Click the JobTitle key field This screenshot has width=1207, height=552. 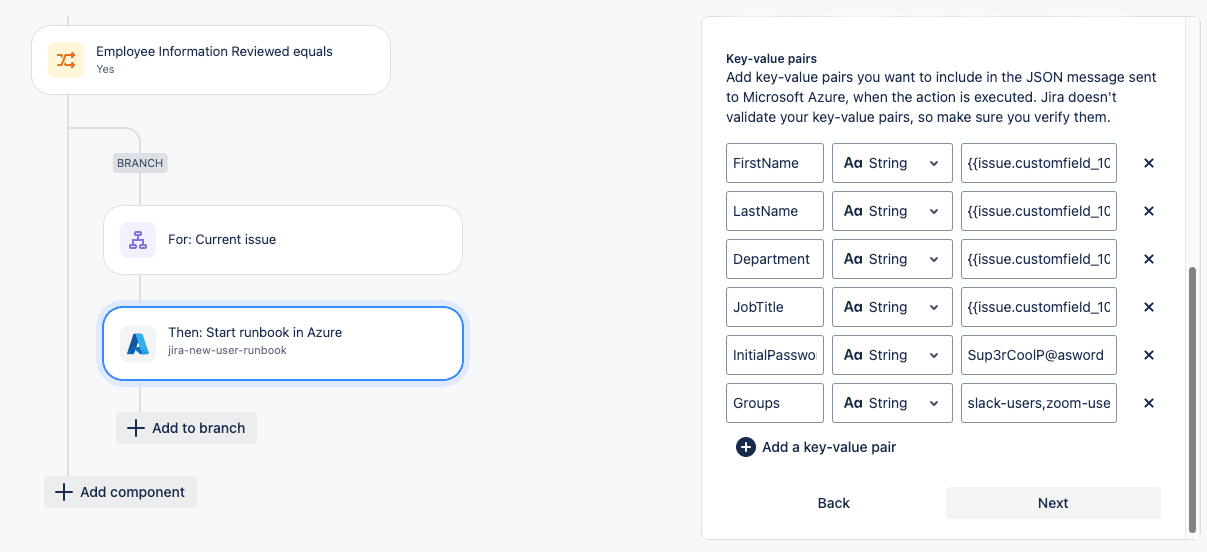pos(775,307)
